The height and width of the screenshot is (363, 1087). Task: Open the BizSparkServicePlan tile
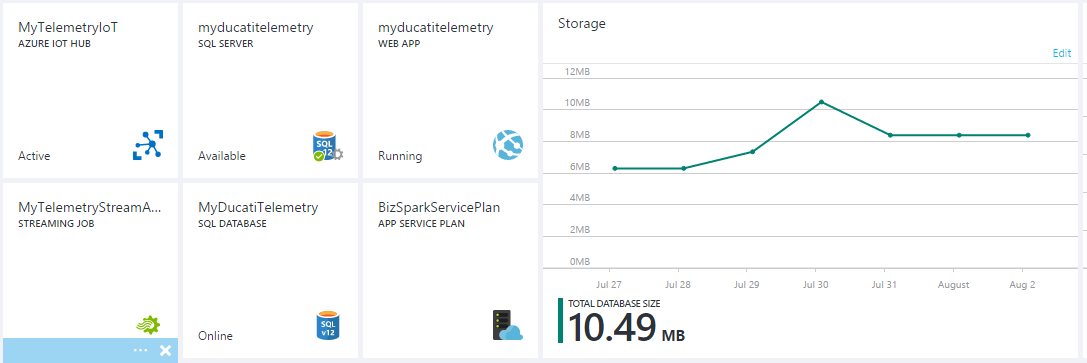click(451, 270)
